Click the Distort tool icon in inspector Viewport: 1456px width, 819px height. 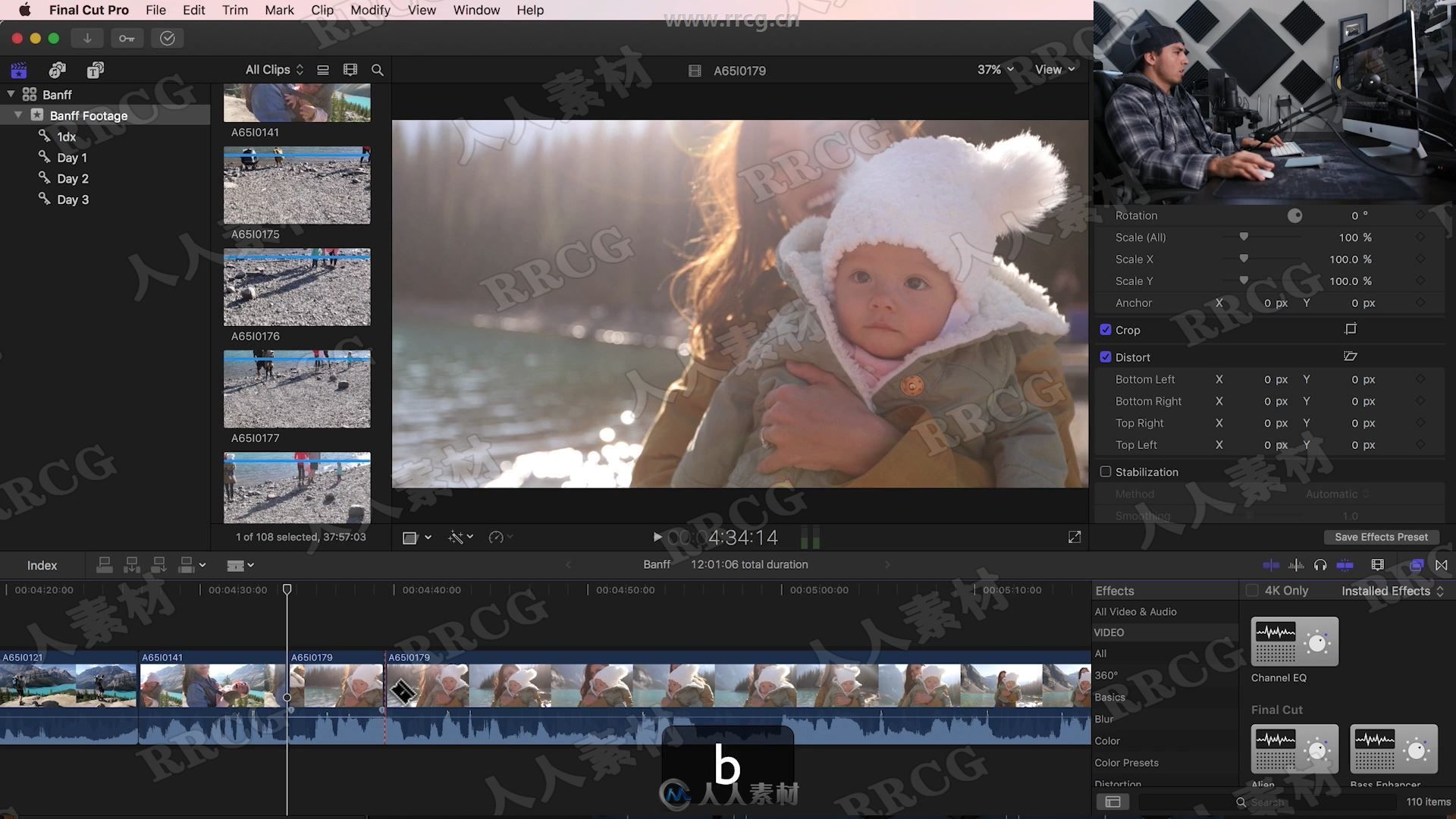[1351, 356]
